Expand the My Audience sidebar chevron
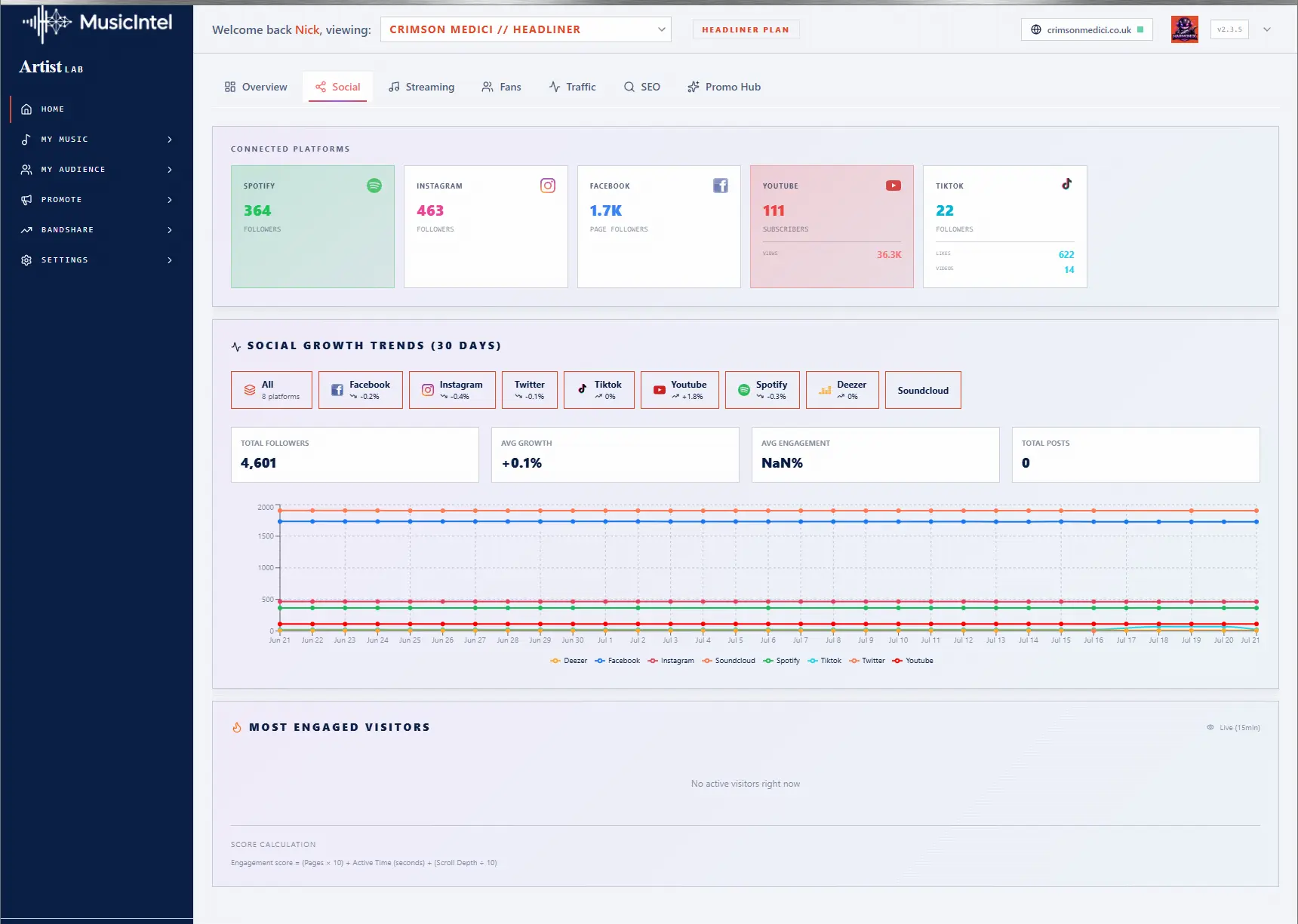 pyautogui.click(x=170, y=170)
